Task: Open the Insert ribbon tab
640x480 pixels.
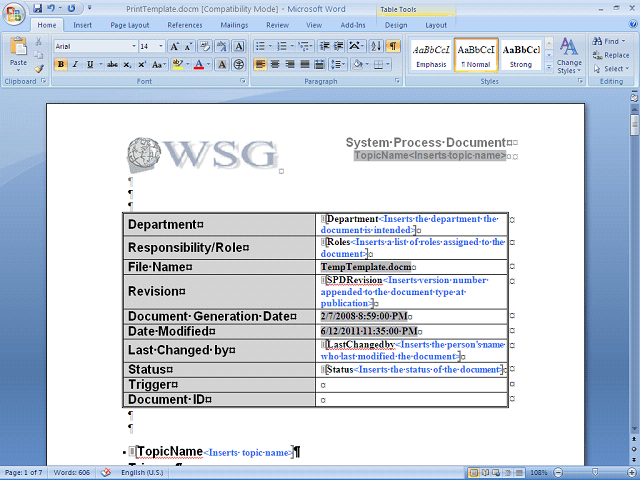Action: pyautogui.click(x=82, y=25)
